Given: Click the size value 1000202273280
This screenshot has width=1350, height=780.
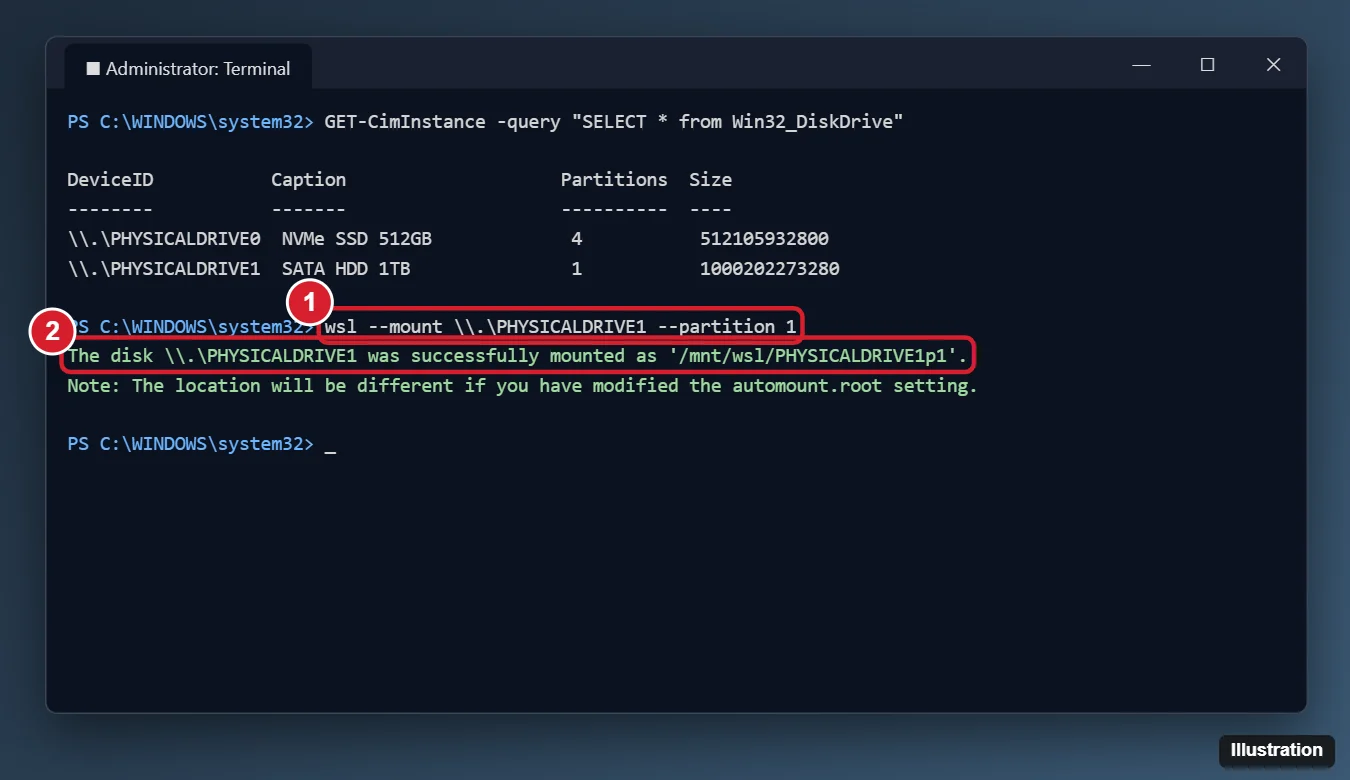Looking at the screenshot, I should coord(770,269).
